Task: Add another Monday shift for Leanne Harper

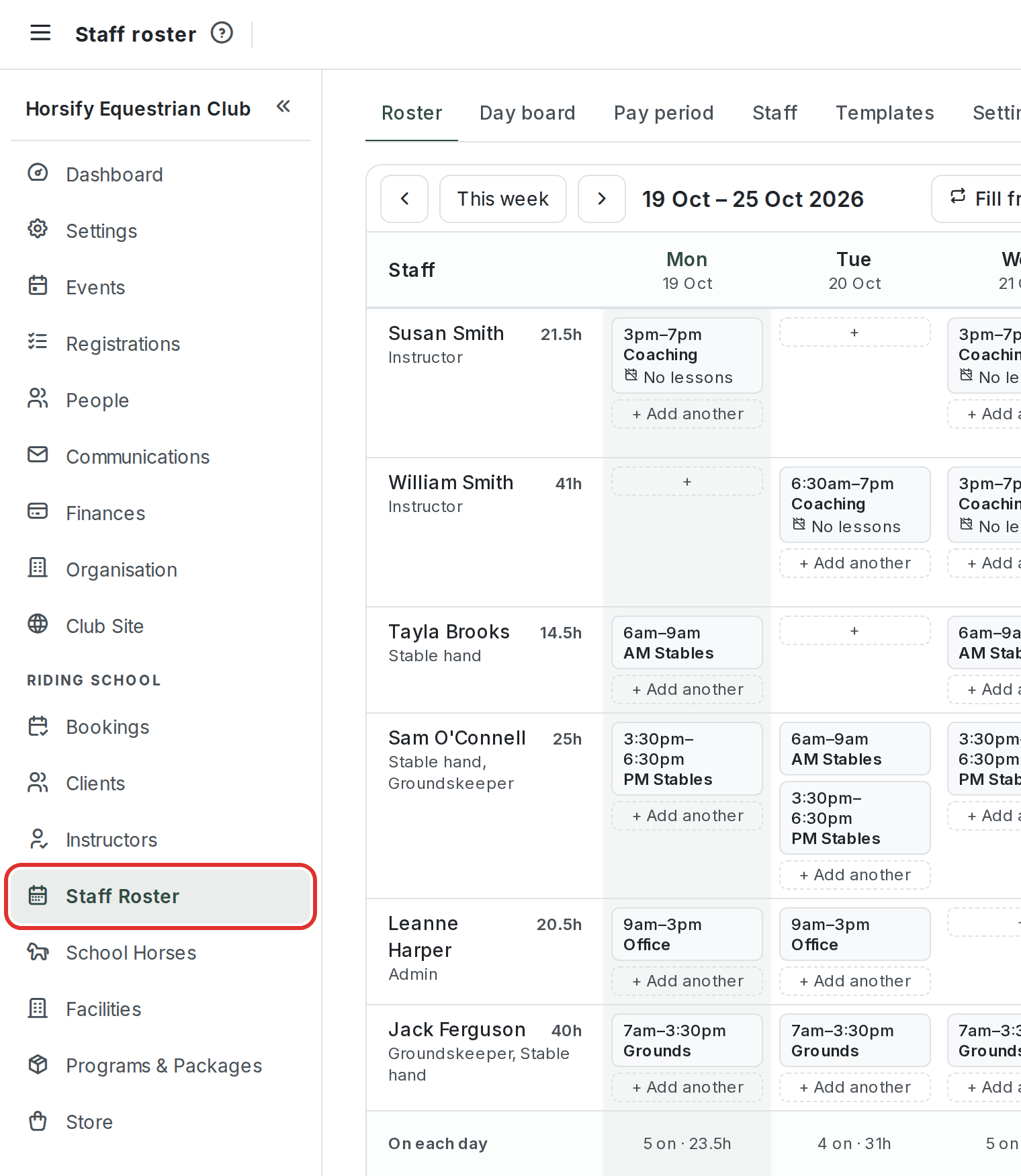Action: click(687, 981)
